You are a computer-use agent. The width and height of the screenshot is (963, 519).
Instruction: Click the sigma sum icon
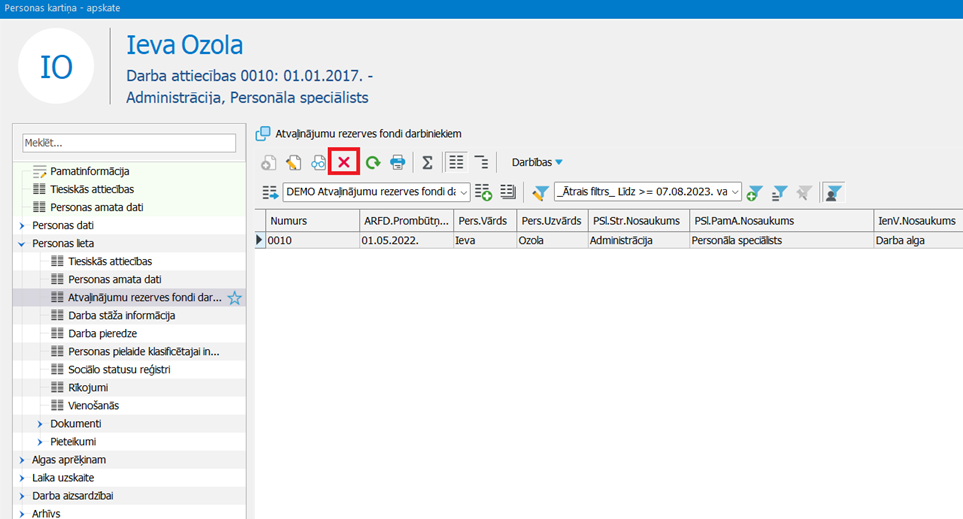click(x=427, y=163)
